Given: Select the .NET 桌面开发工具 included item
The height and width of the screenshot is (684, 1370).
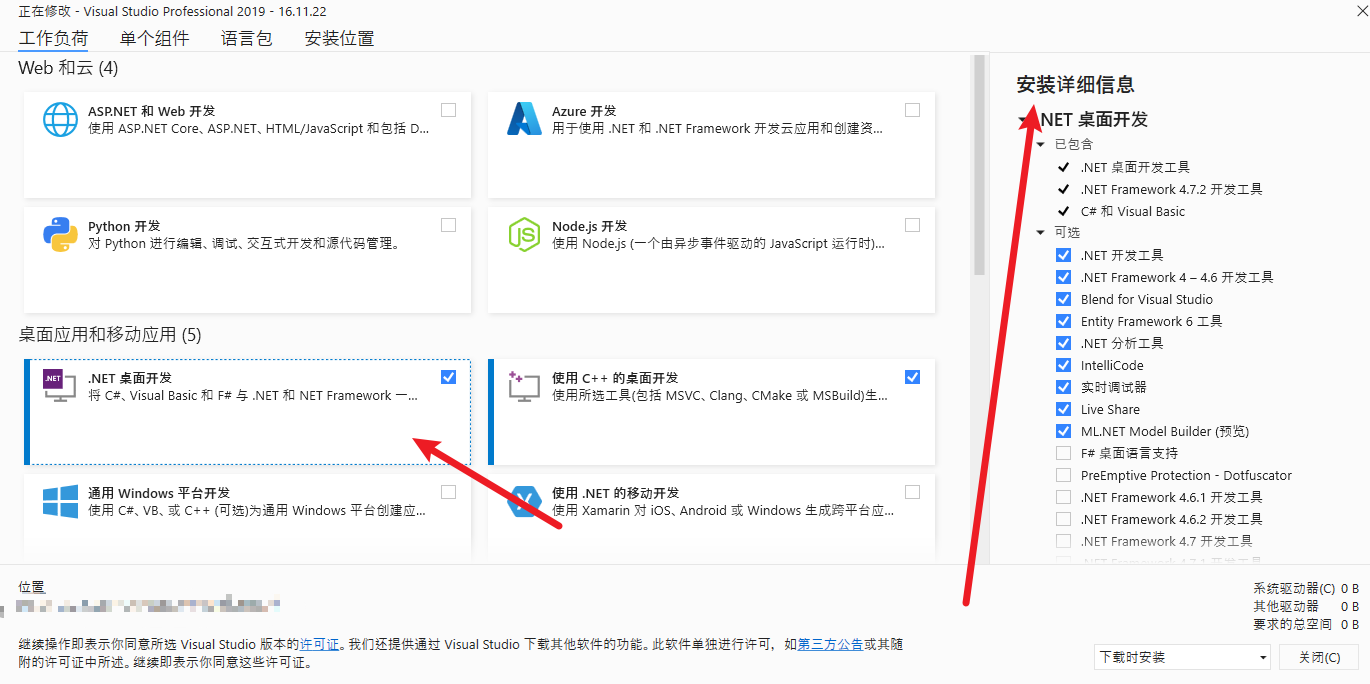Looking at the screenshot, I should pyautogui.click(x=1135, y=167).
